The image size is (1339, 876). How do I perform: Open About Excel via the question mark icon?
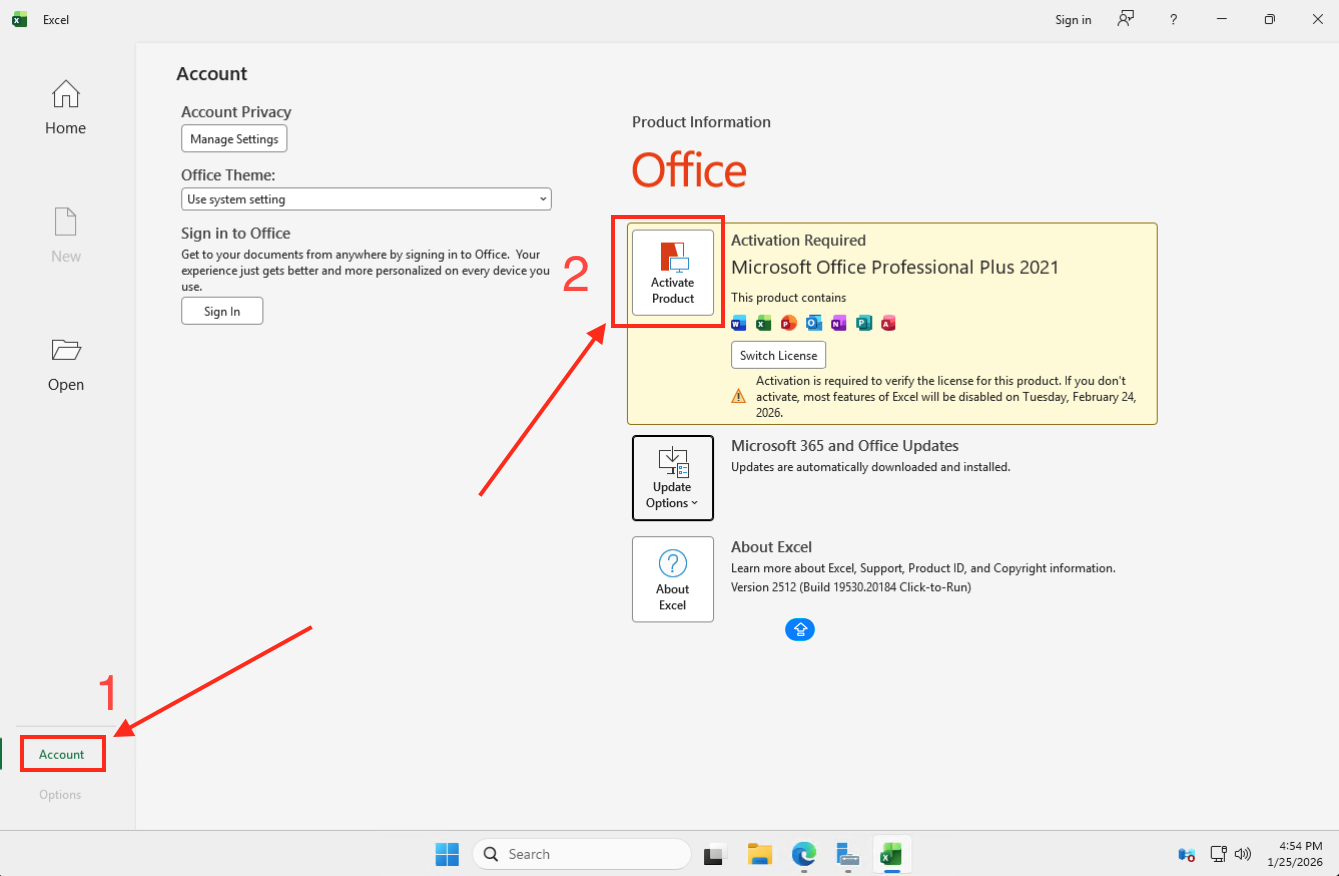tap(672, 578)
